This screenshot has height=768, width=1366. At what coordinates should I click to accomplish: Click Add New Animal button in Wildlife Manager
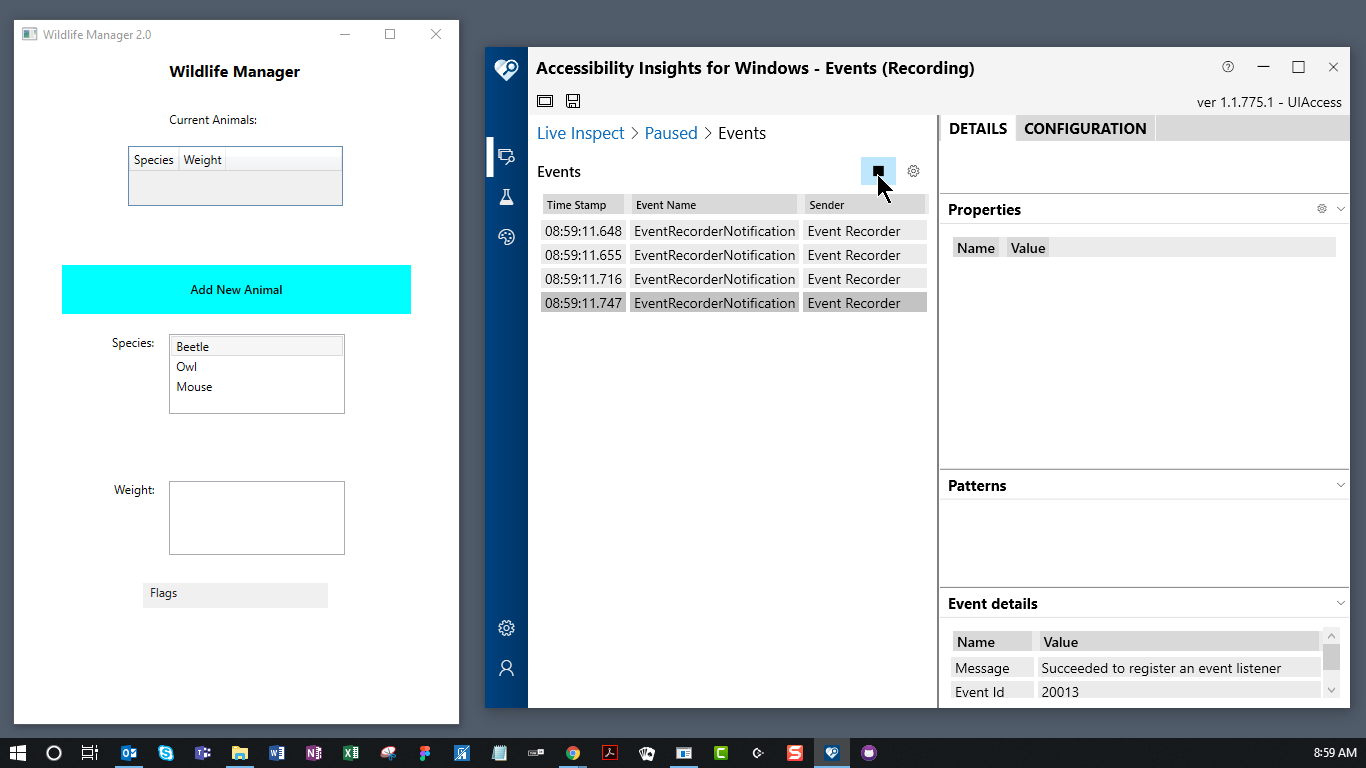click(x=236, y=289)
